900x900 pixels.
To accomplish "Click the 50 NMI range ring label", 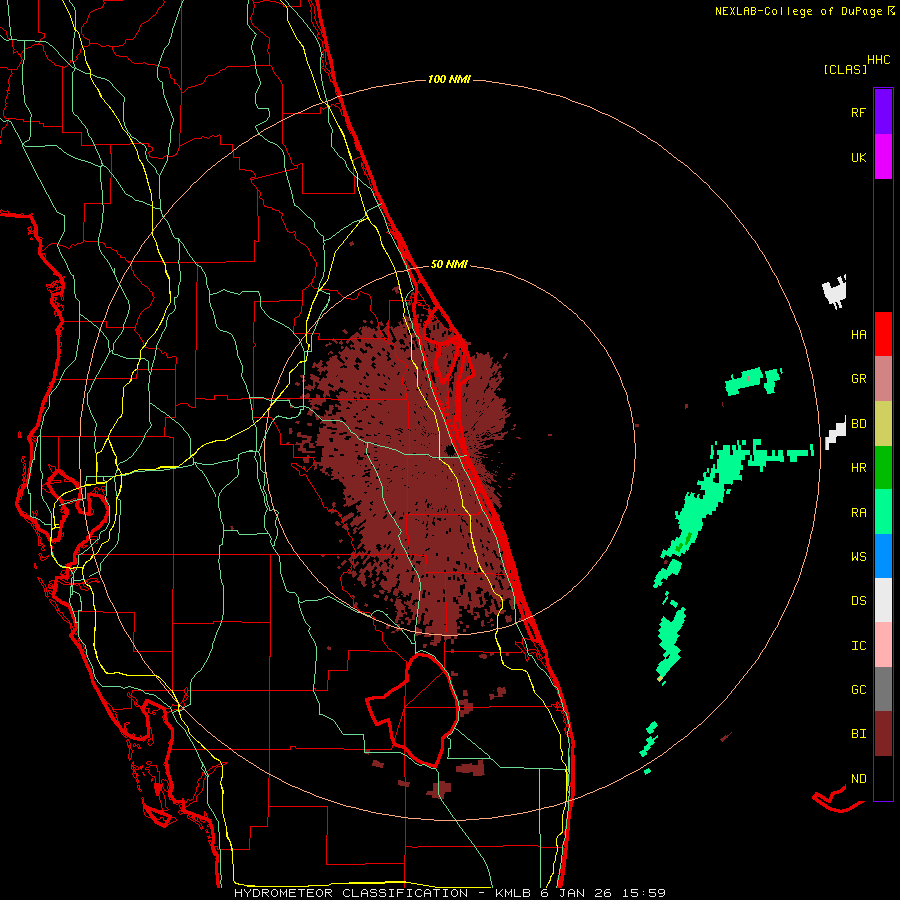I will click(449, 264).
